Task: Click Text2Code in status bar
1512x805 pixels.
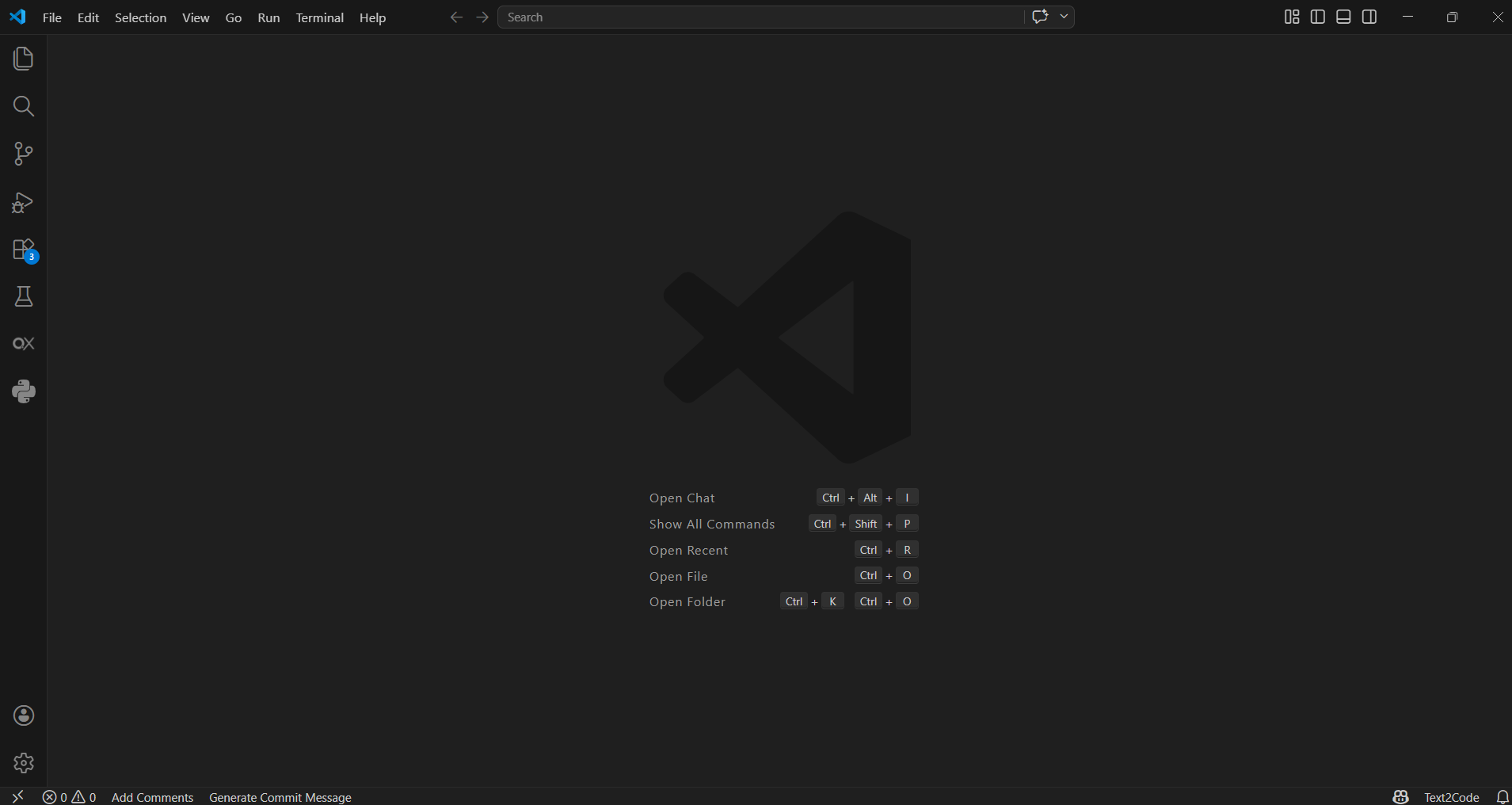Action: click(x=1451, y=797)
